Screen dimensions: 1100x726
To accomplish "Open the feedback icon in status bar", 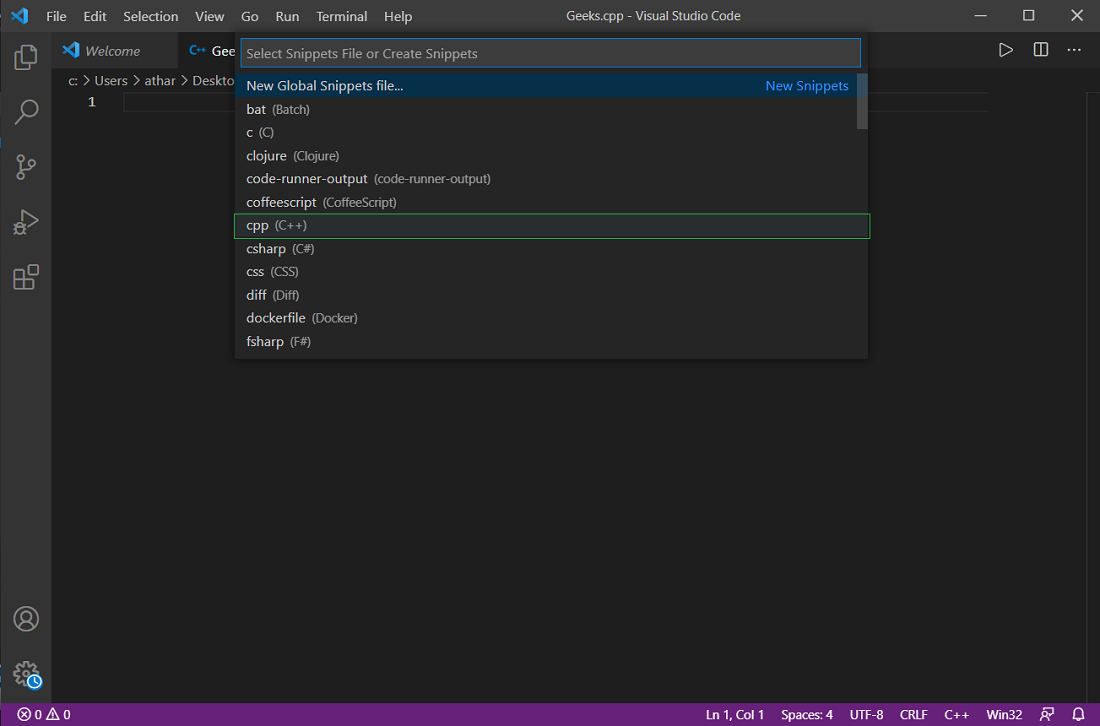I will coord(1047,714).
